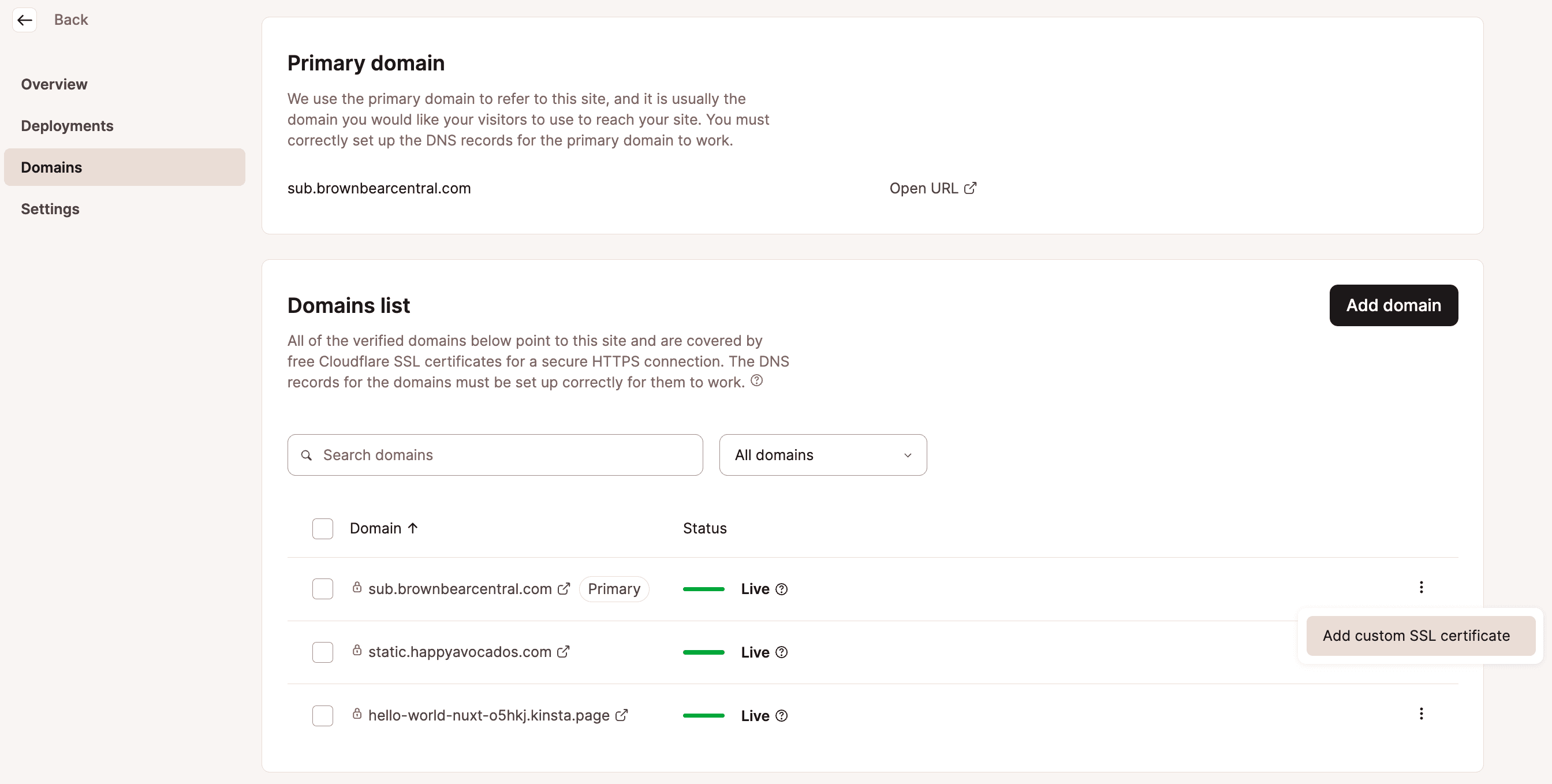Toggle the checkbox for static.happyavocados.com domain
The width and height of the screenshot is (1552, 784).
[322, 651]
